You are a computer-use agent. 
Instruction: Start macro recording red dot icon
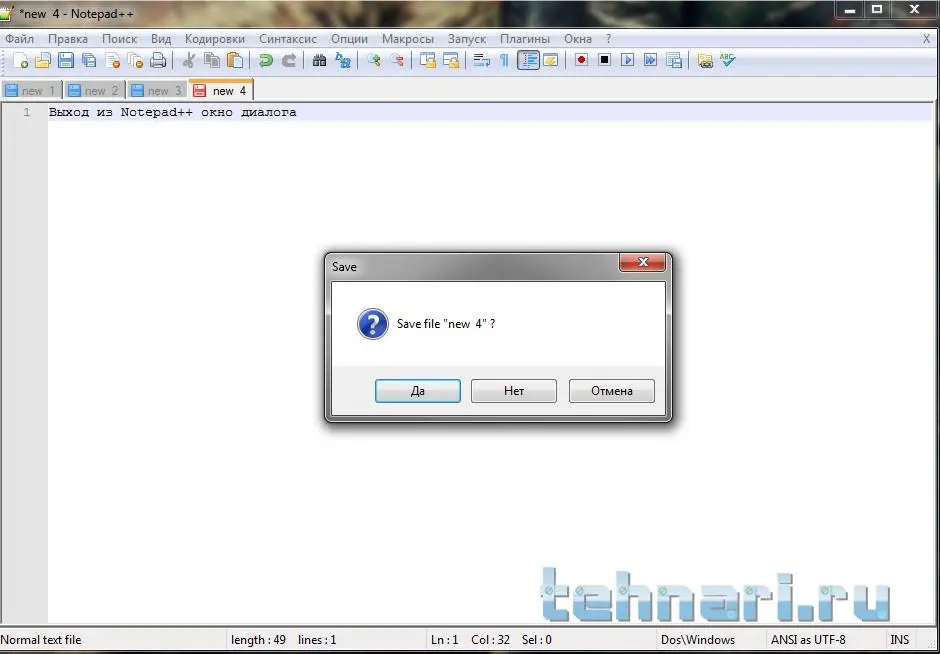pyautogui.click(x=581, y=60)
